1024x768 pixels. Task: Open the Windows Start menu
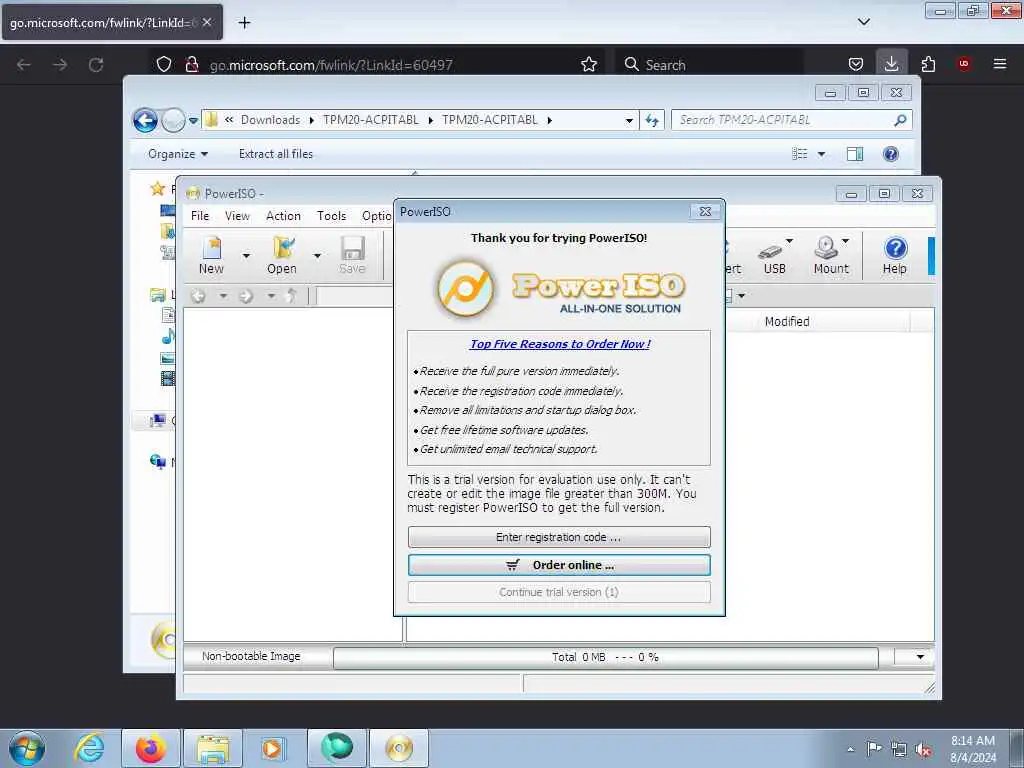[27, 748]
